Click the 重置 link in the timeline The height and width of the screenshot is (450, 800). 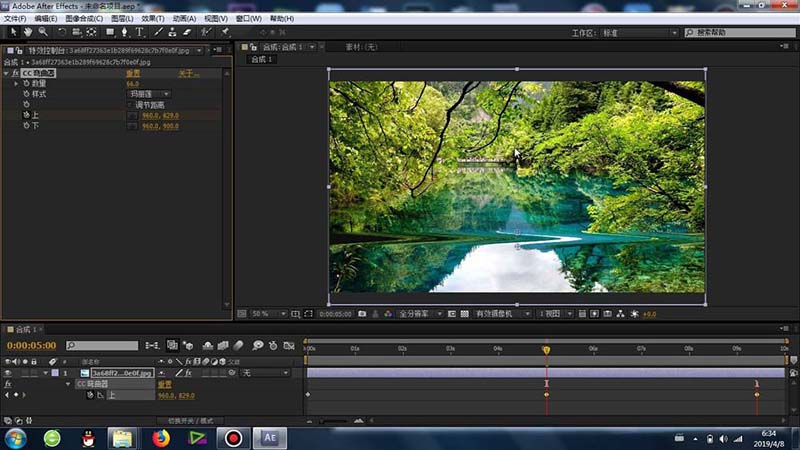164,384
